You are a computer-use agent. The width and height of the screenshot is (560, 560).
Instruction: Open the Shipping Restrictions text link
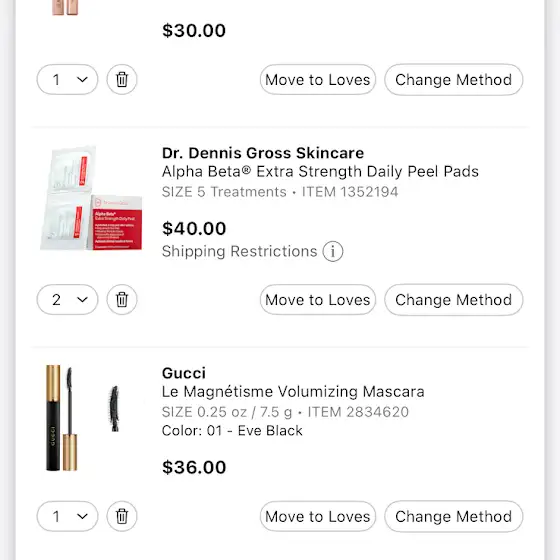pos(239,251)
